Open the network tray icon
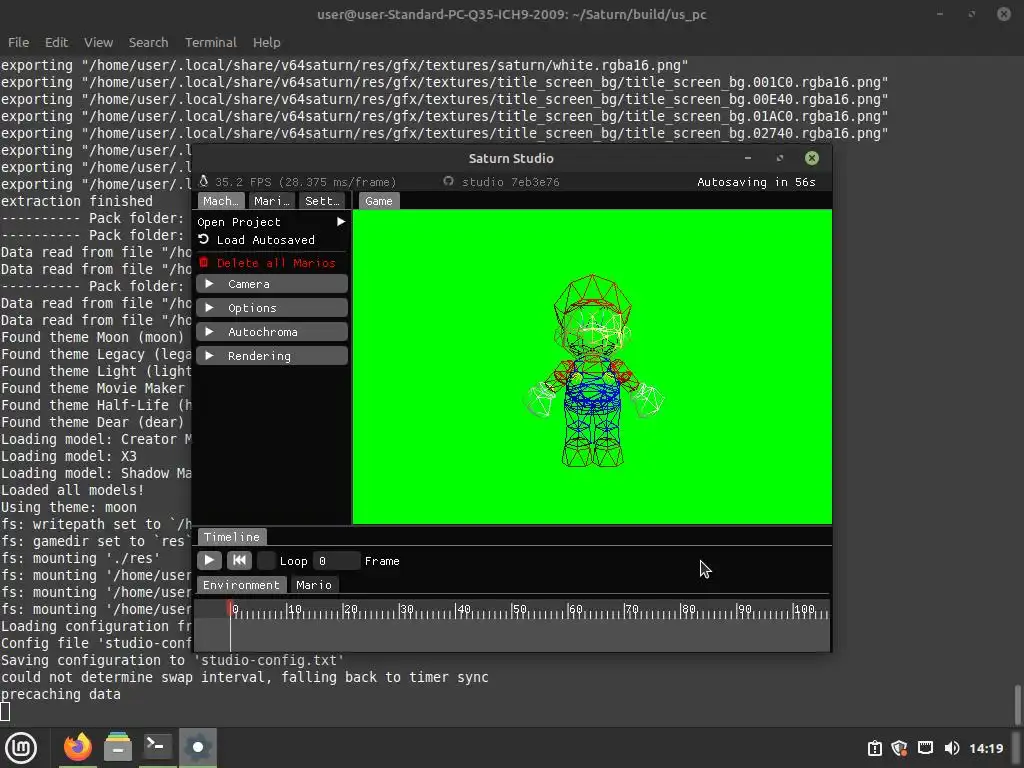 [x=925, y=748]
